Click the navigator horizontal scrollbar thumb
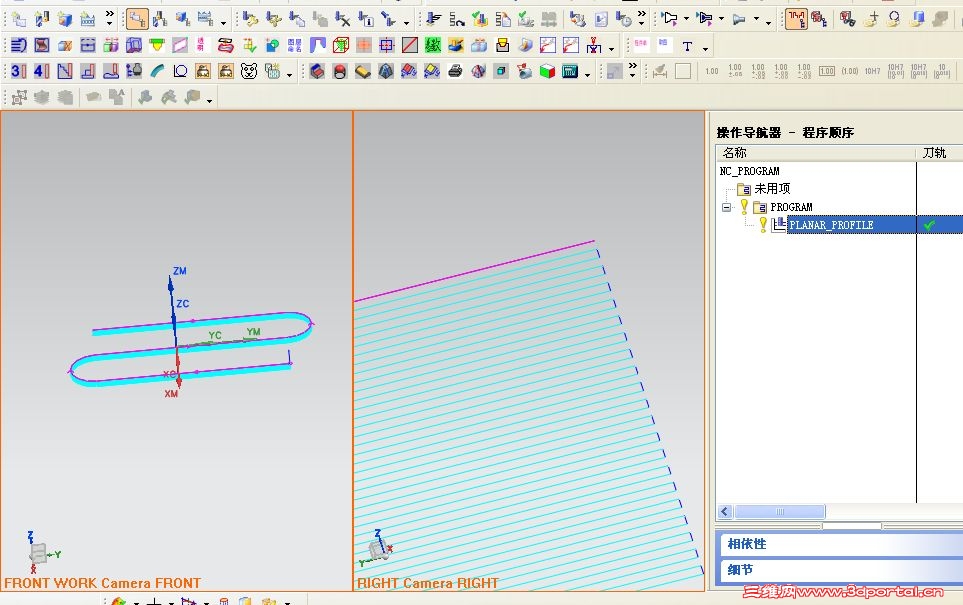963x605 pixels. pyautogui.click(x=780, y=512)
